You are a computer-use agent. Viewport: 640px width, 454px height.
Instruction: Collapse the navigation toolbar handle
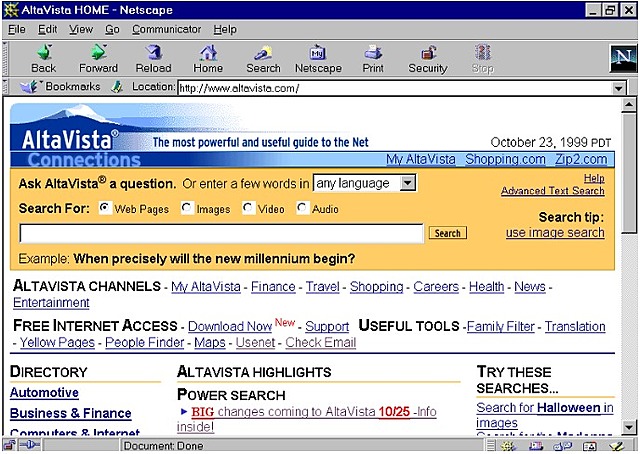tap(5, 58)
